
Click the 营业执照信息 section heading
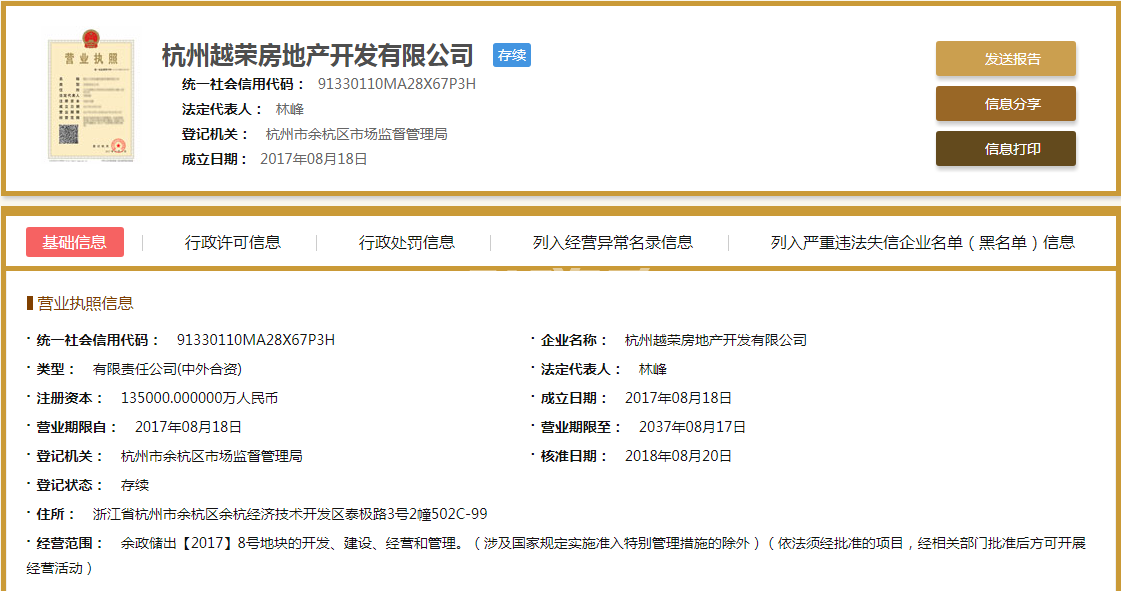[x=84, y=304]
